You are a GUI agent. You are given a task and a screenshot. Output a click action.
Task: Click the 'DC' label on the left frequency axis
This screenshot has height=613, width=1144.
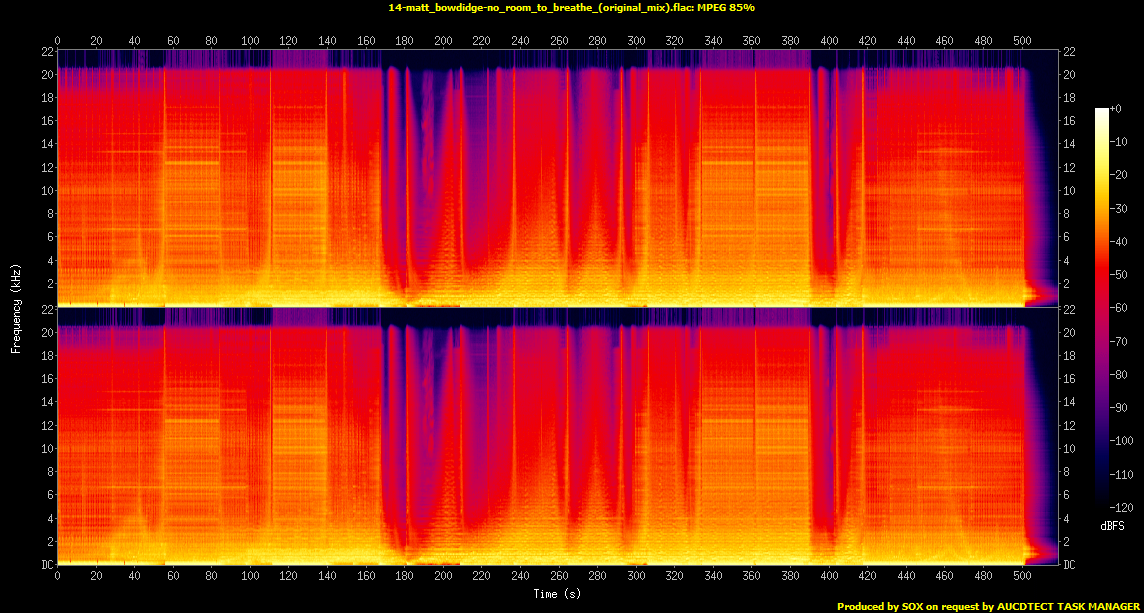click(x=47, y=564)
